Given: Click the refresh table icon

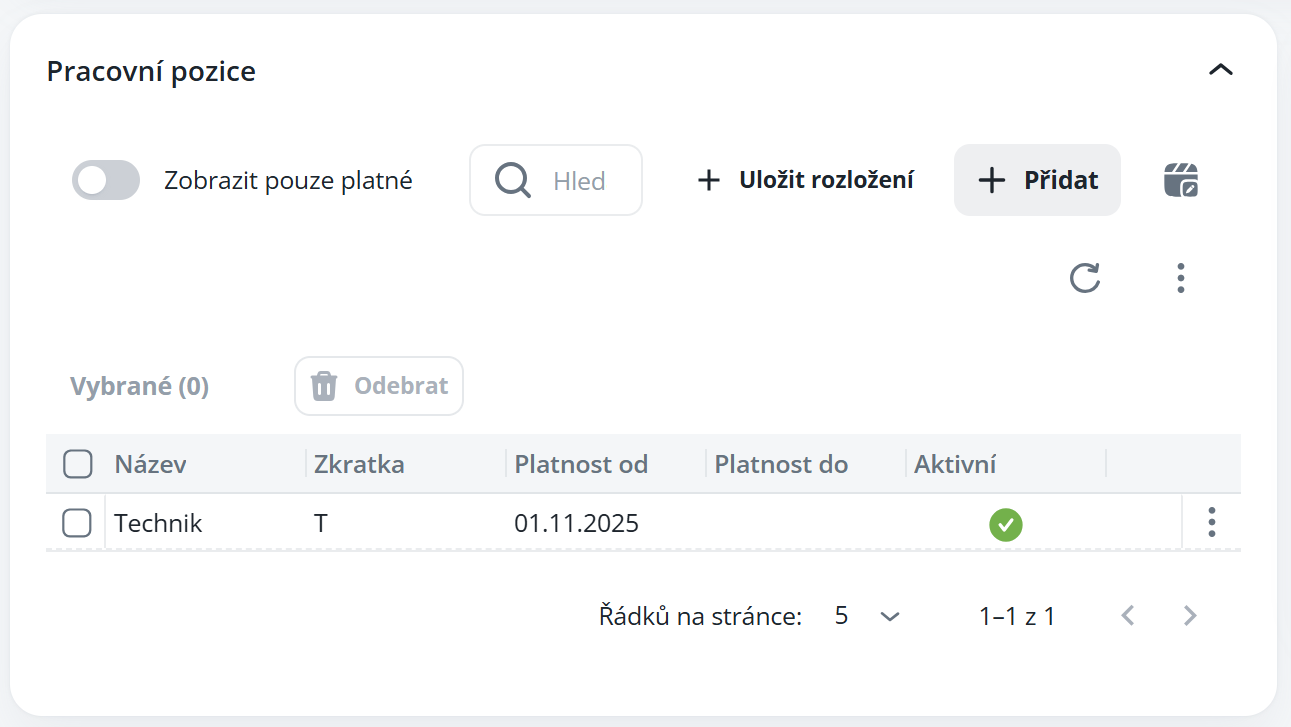Looking at the screenshot, I should (1085, 278).
